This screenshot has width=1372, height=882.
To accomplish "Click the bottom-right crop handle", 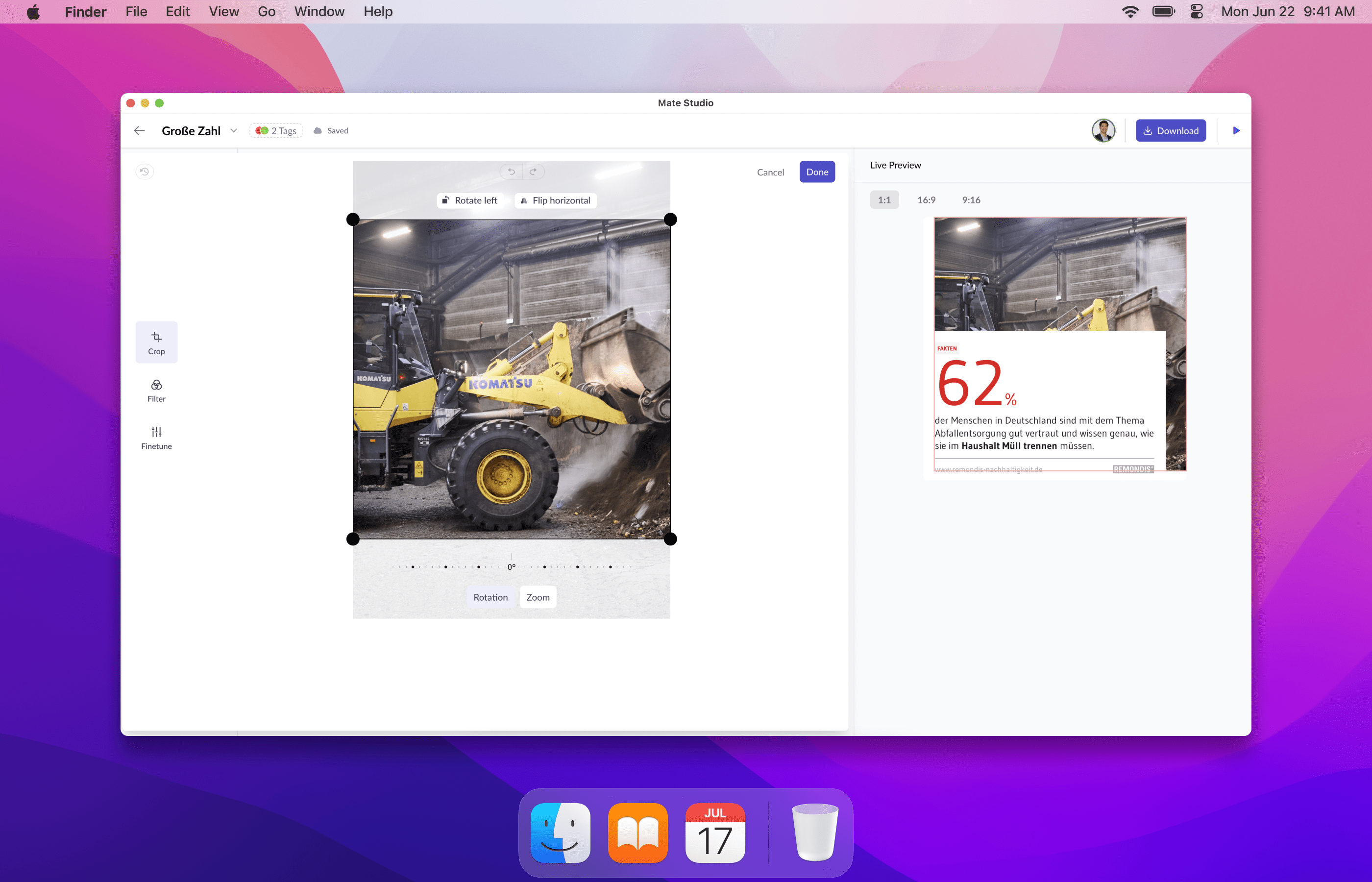I will coord(670,539).
